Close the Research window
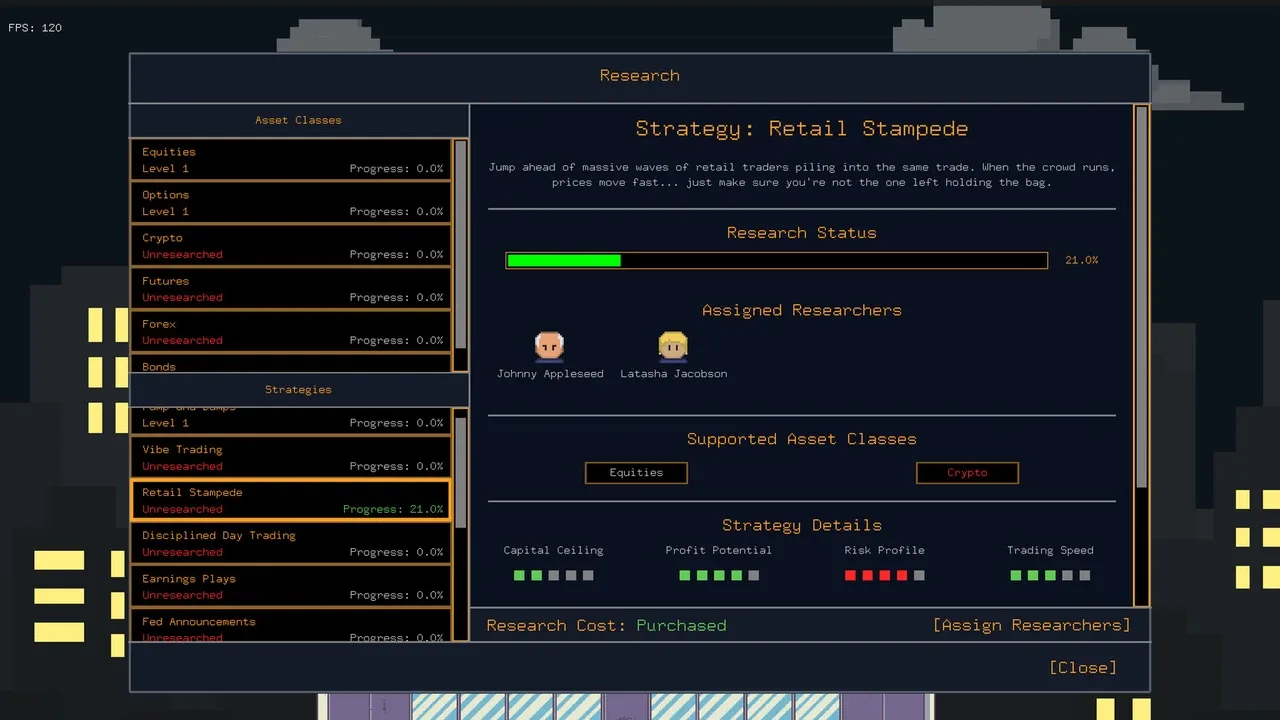This screenshot has width=1280, height=720. 1083,667
